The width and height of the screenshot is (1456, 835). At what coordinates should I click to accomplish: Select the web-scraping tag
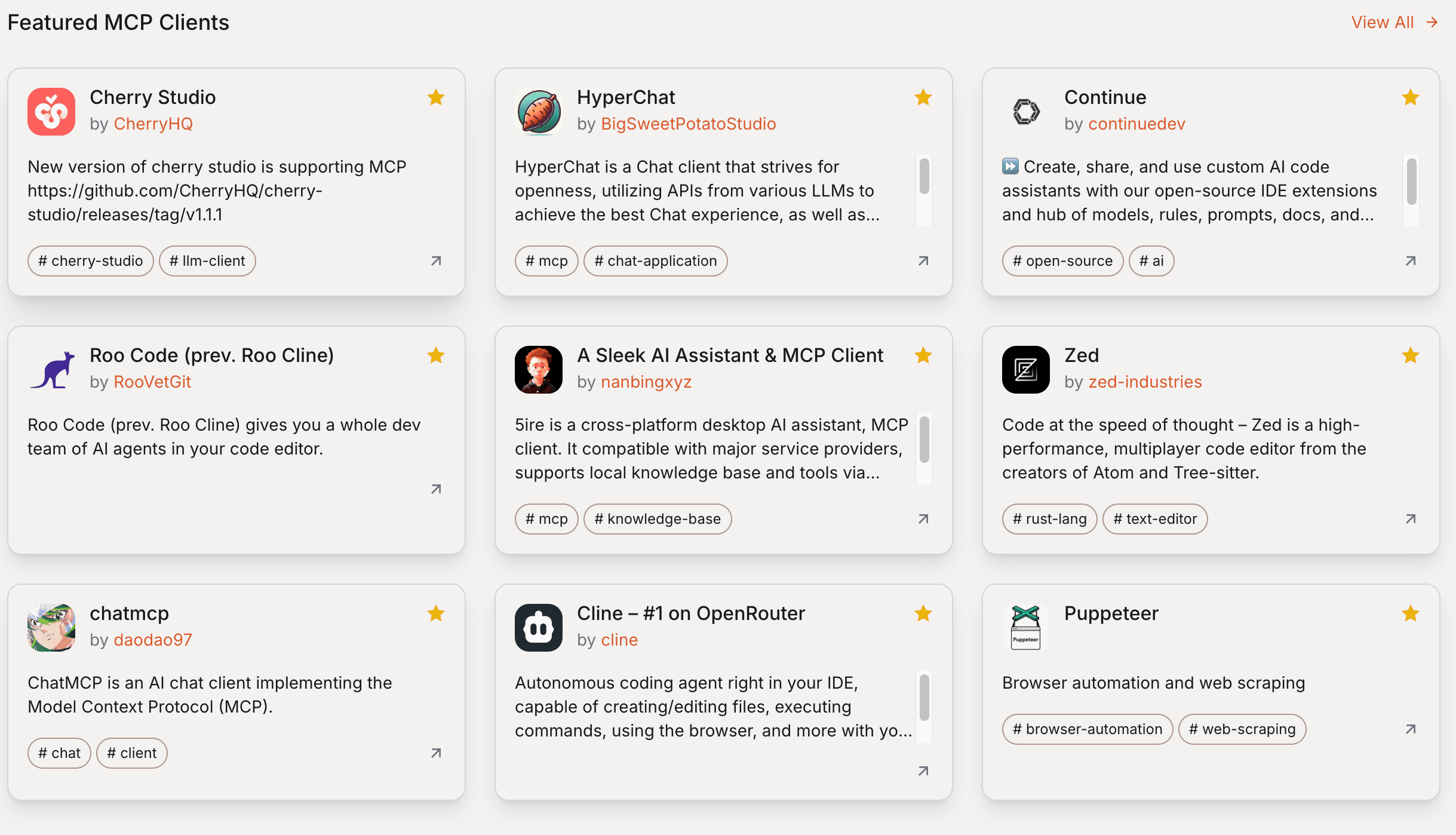tap(1242, 729)
